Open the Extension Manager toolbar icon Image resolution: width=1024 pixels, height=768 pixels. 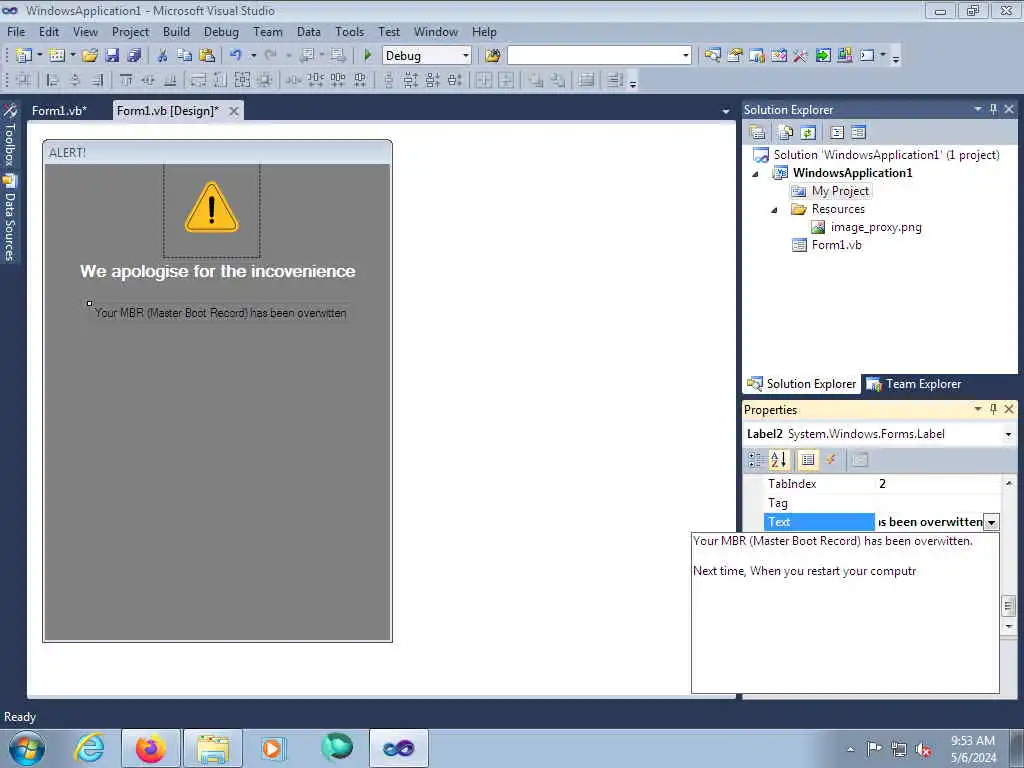pos(844,56)
